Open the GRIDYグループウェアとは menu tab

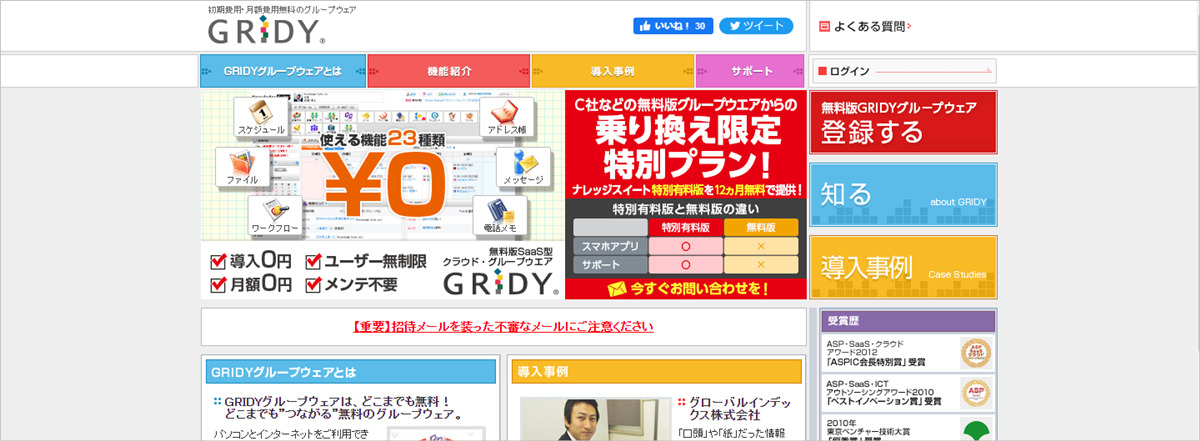(x=283, y=71)
